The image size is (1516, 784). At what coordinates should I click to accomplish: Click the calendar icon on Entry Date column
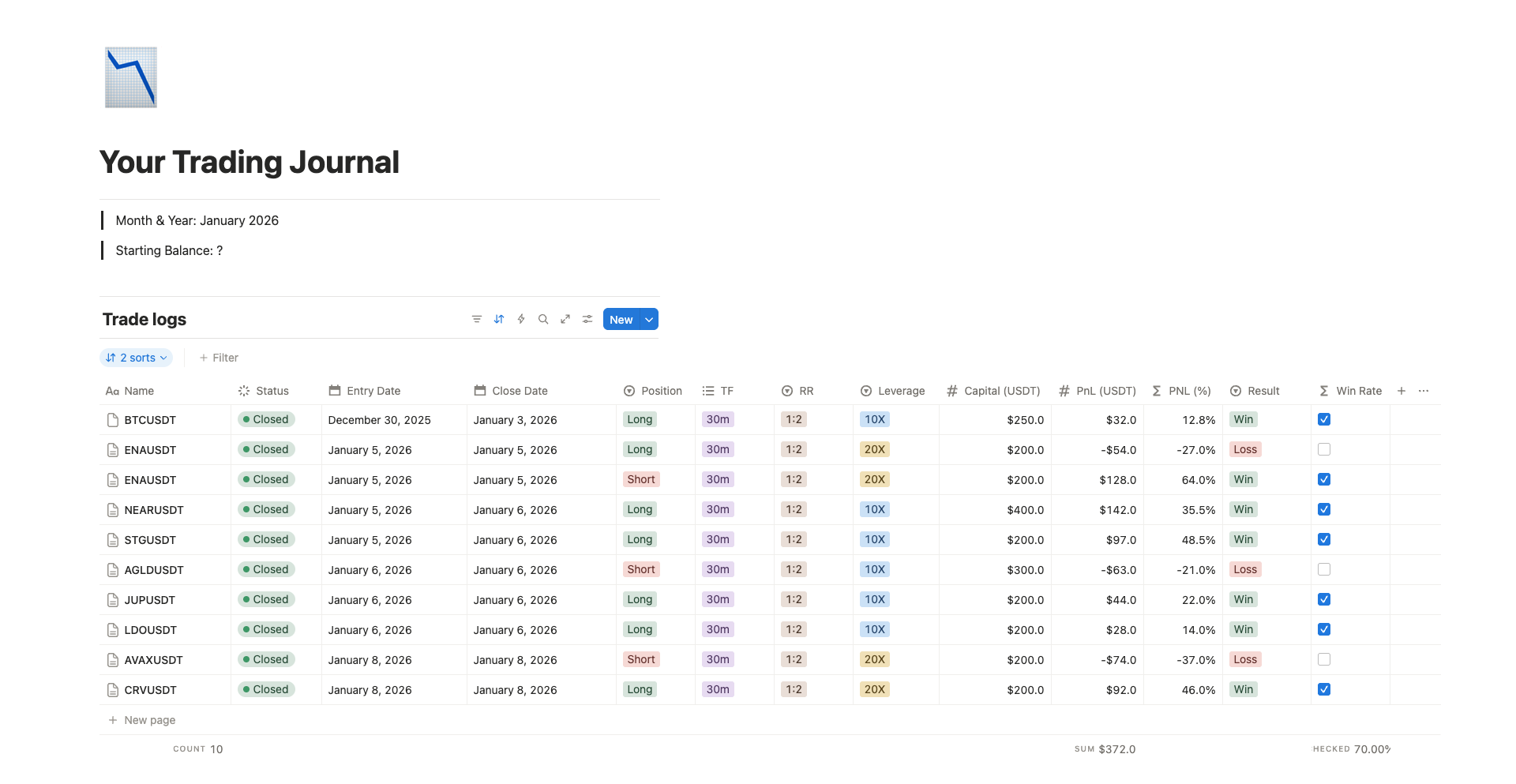tap(335, 391)
